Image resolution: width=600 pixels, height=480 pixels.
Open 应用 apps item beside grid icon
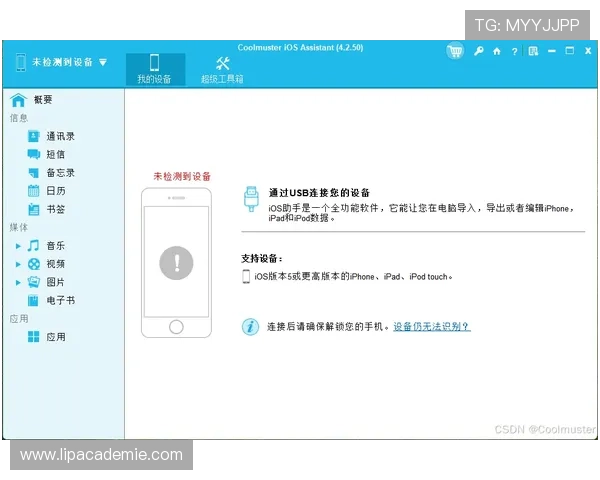(56, 337)
